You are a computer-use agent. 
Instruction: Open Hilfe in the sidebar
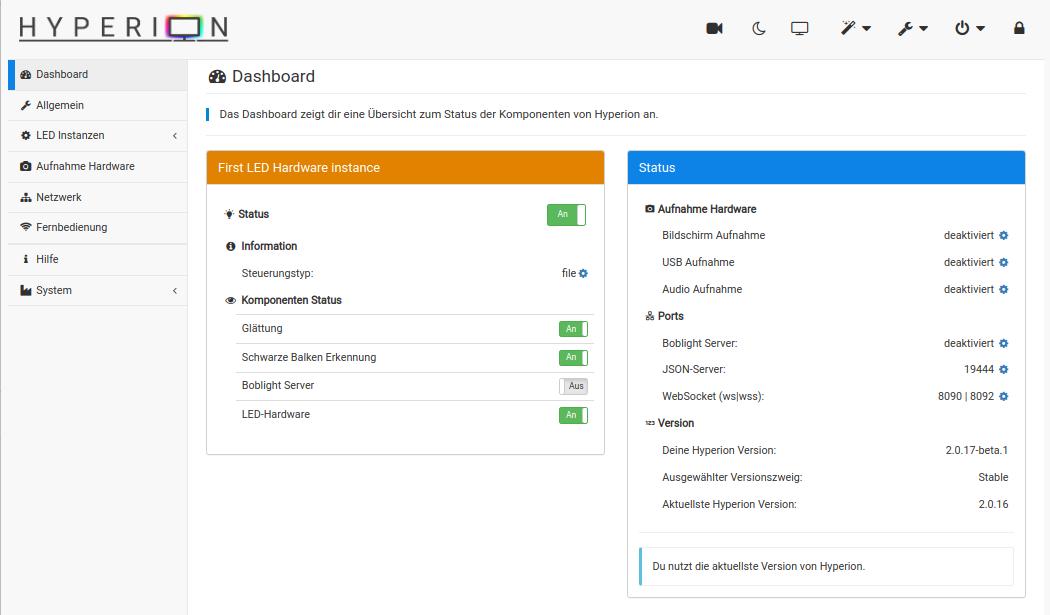coord(98,259)
